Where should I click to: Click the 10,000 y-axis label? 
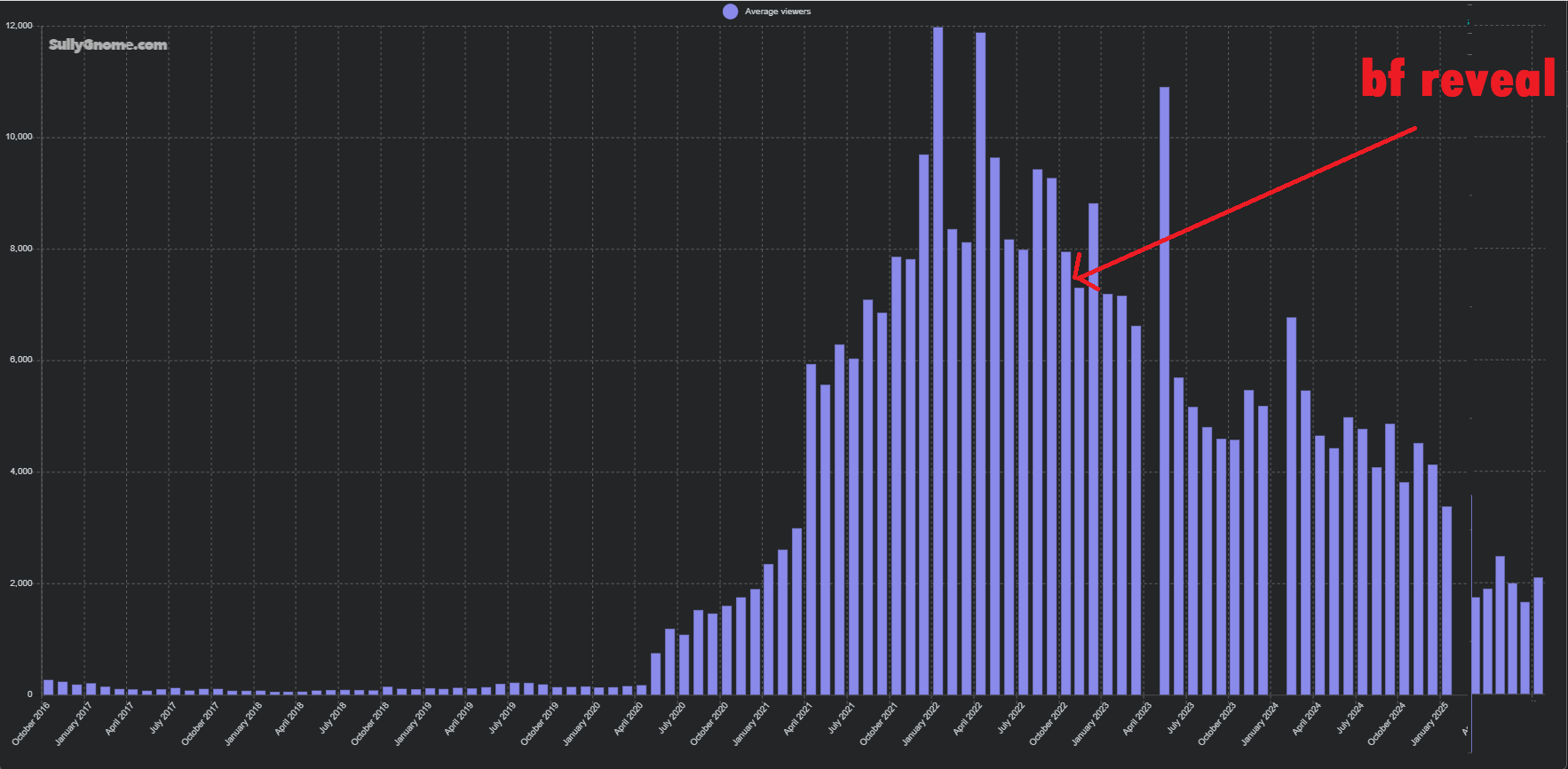click(20, 137)
